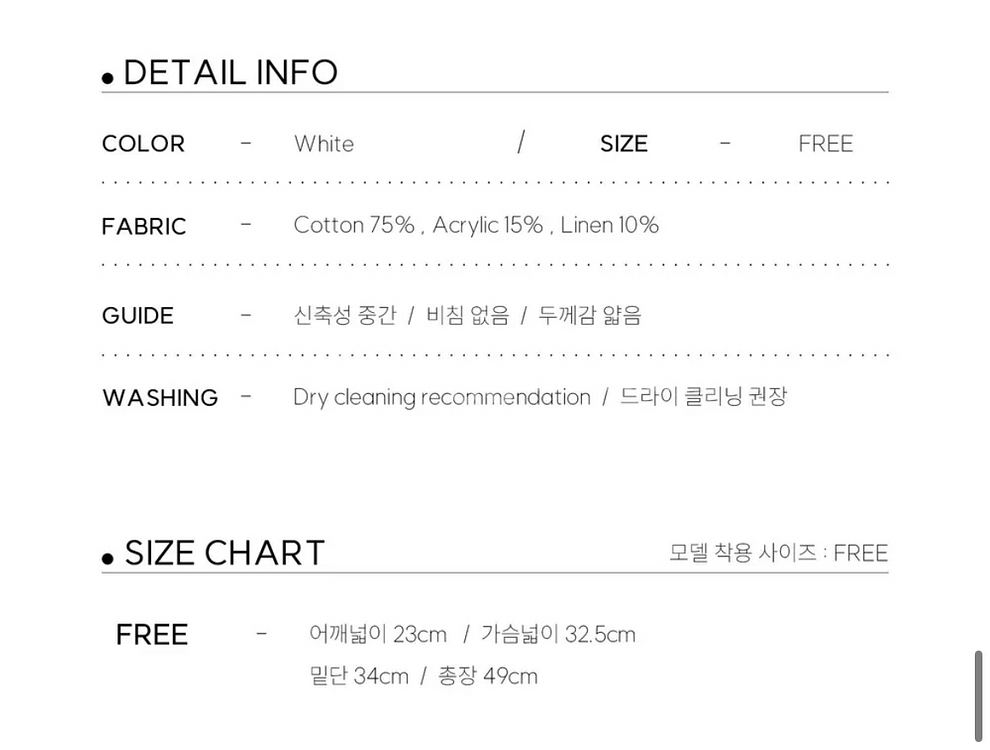990x750 pixels.
Task: Click the 두께감 얇음 guide text
Action: 590,315
